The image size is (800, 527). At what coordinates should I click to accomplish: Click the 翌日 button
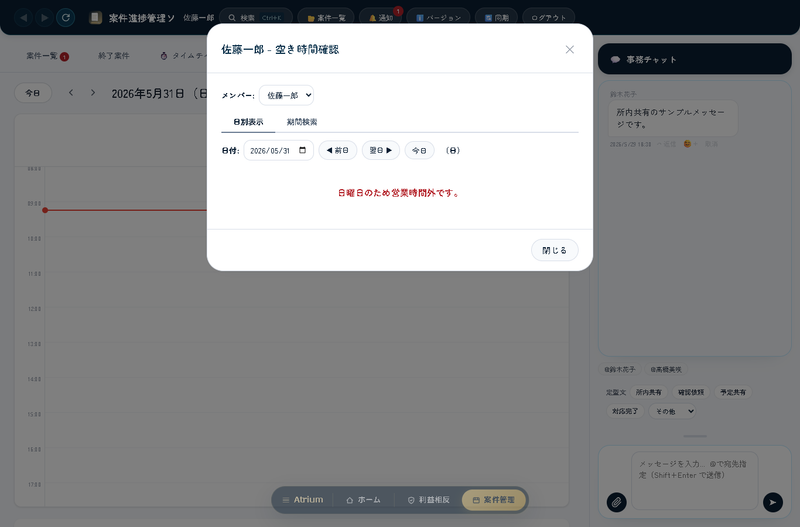tap(381, 150)
